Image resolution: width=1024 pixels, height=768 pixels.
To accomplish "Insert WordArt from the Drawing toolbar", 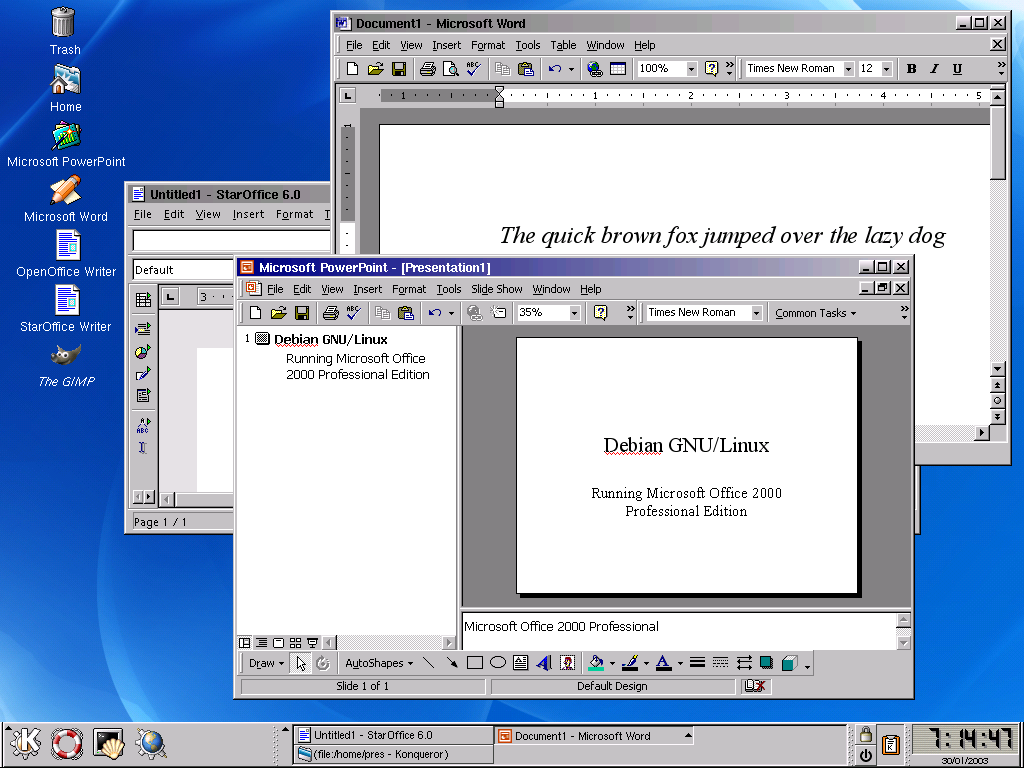I will coord(543,663).
